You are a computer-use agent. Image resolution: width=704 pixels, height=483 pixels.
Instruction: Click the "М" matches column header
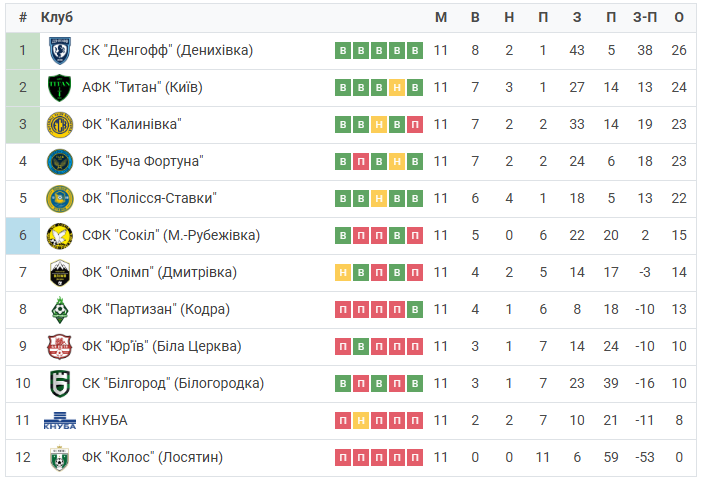click(441, 17)
